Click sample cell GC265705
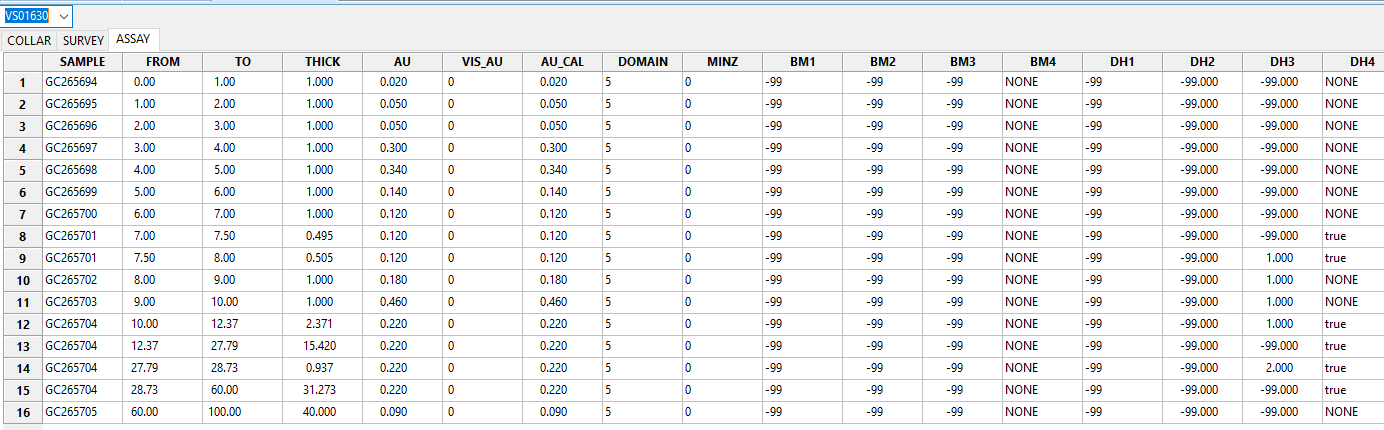The image size is (1384, 430). (82, 412)
